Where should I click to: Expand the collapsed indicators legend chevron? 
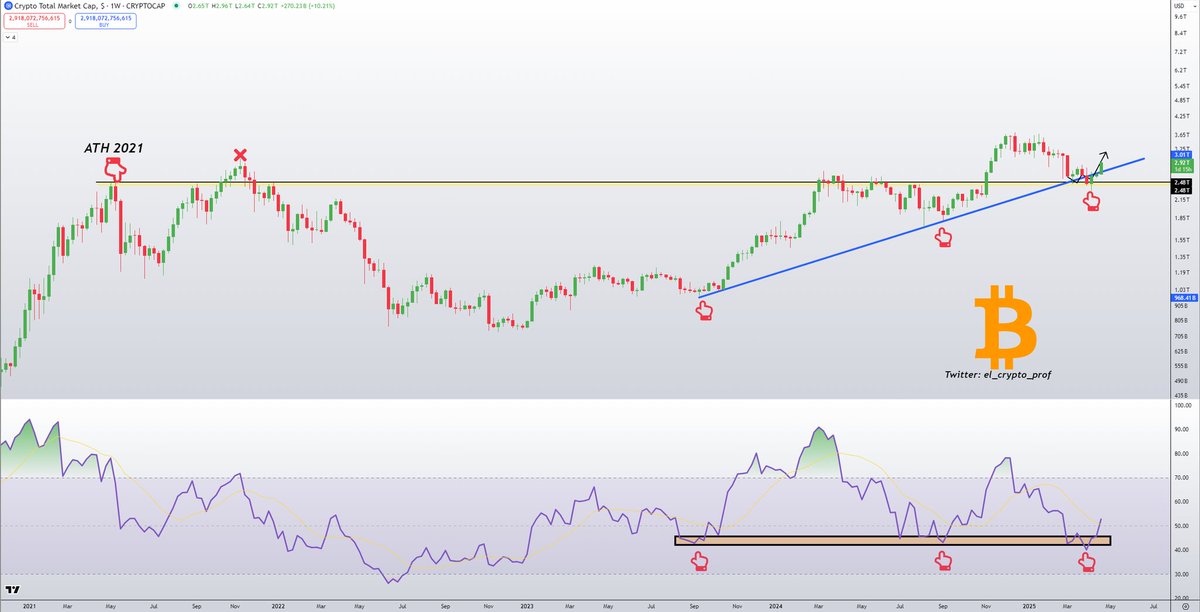point(8,38)
